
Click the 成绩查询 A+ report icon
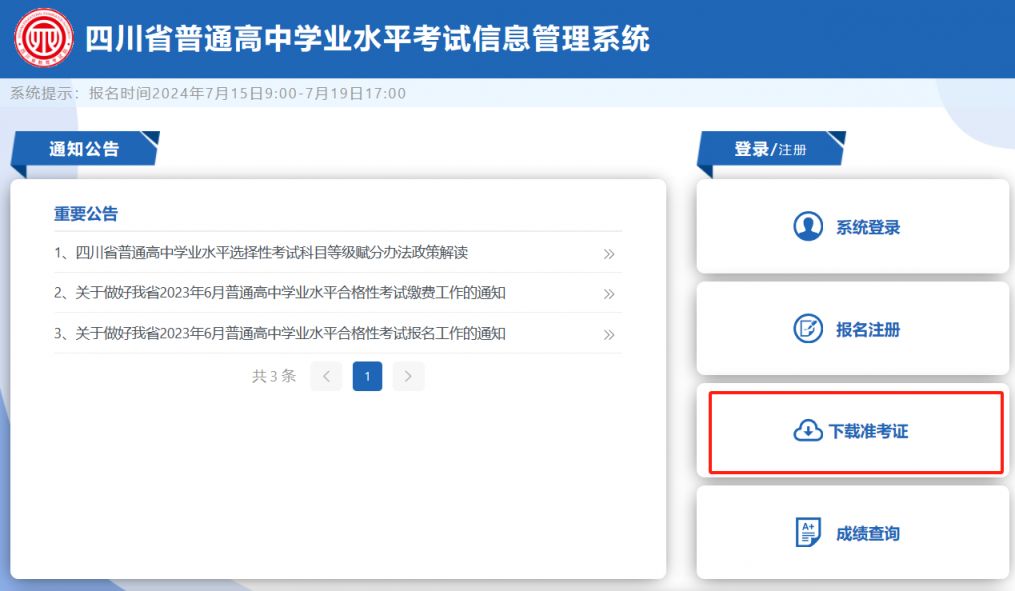pos(808,533)
